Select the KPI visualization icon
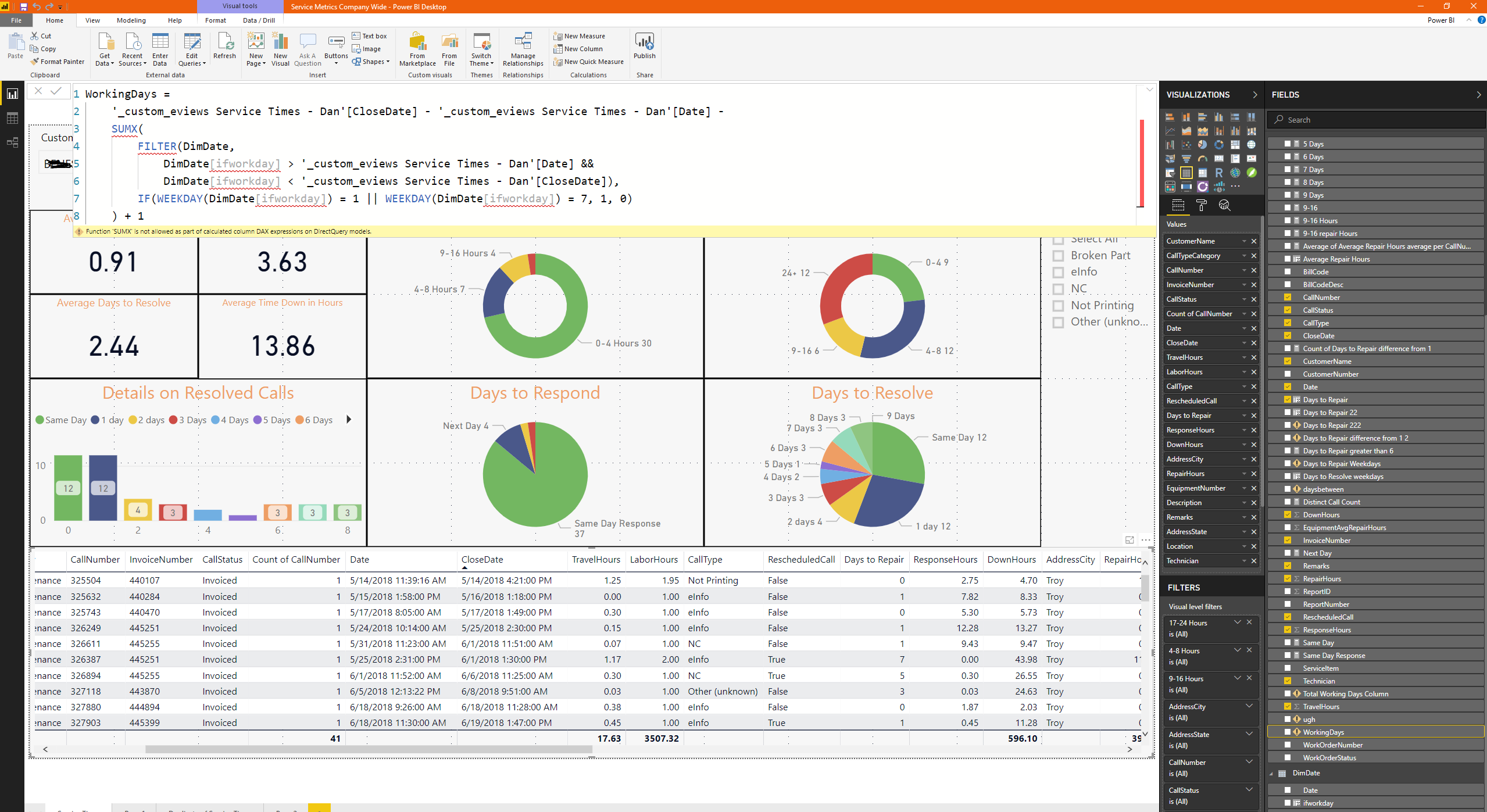The width and height of the screenshot is (1487, 812). [1252, 159]
